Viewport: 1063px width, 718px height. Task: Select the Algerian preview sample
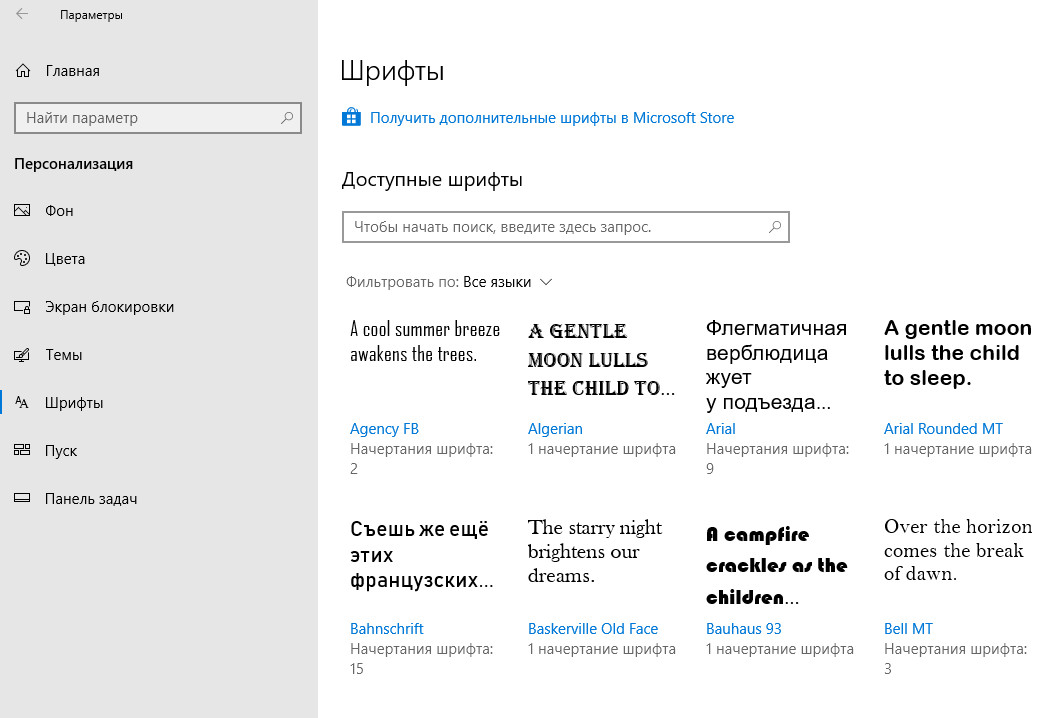coord(601,359)
